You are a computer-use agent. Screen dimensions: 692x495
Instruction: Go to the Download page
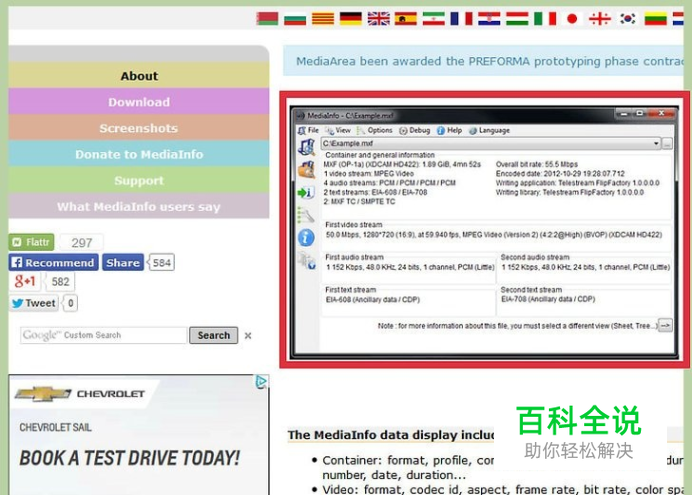click(139, 102)
